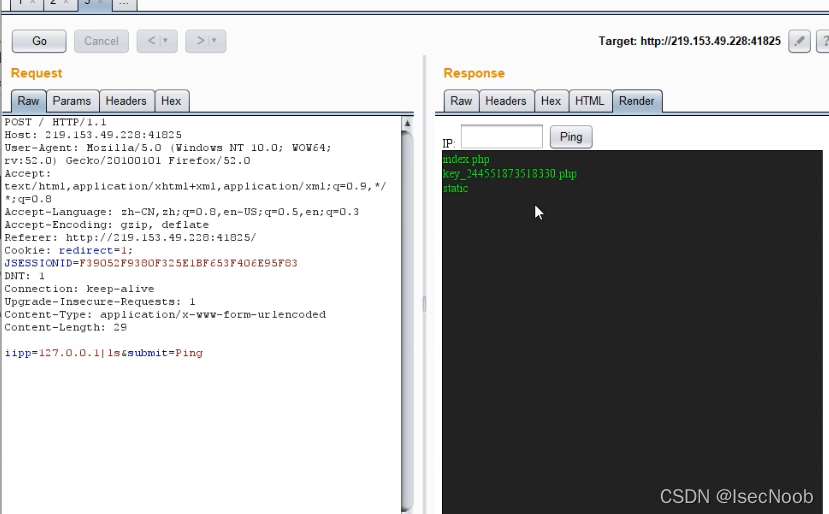Click the IP input field
Viewport: 829px width, 514px height.
click(502, 137)
